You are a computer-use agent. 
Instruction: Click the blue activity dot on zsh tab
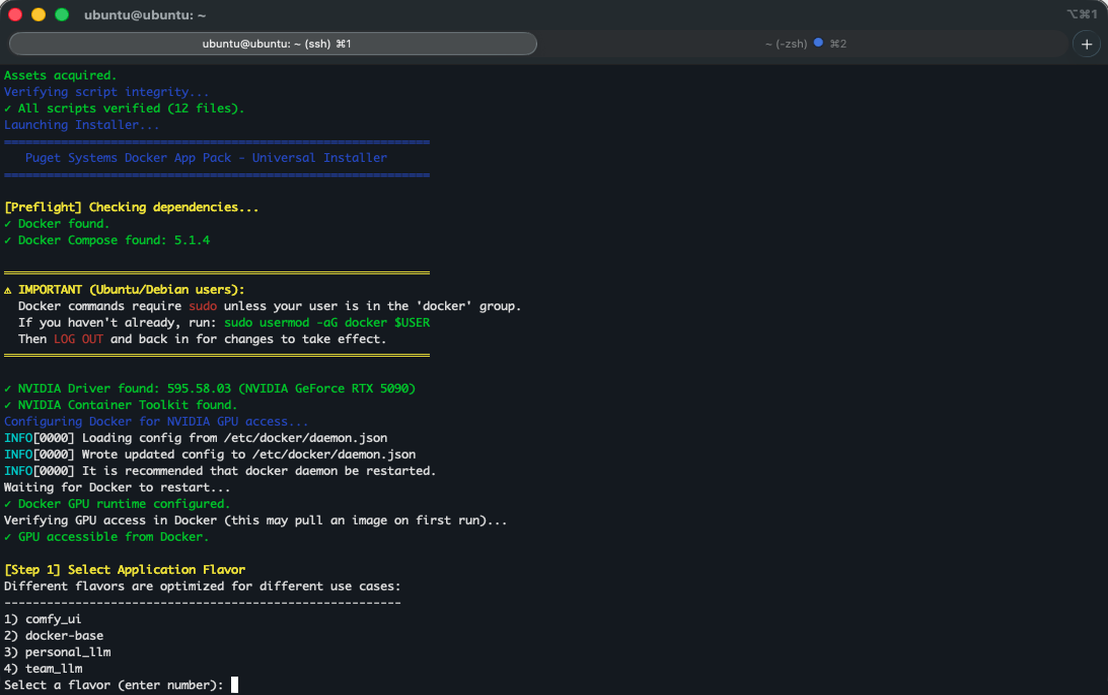[818, 42]
